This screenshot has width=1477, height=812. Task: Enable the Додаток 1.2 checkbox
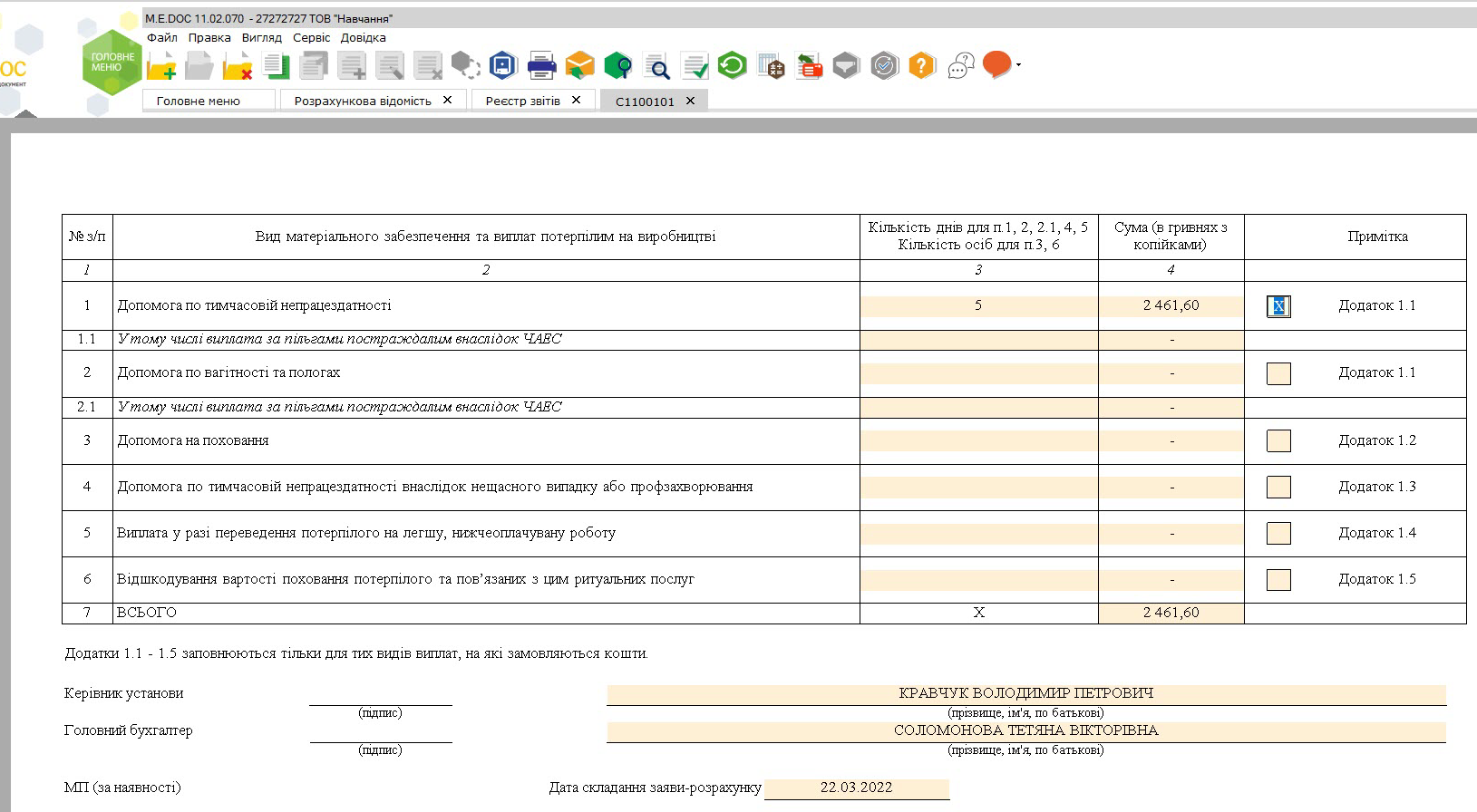1278,441
